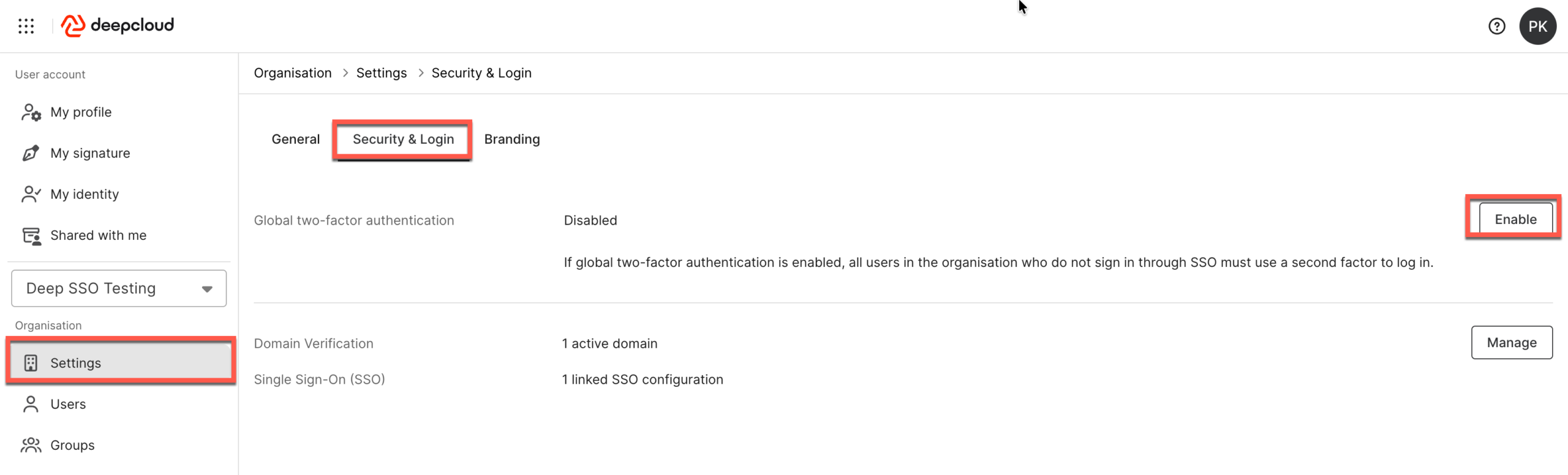Click the Users person icon
This screenshot has width=1568, height=475.
point(31,404)
